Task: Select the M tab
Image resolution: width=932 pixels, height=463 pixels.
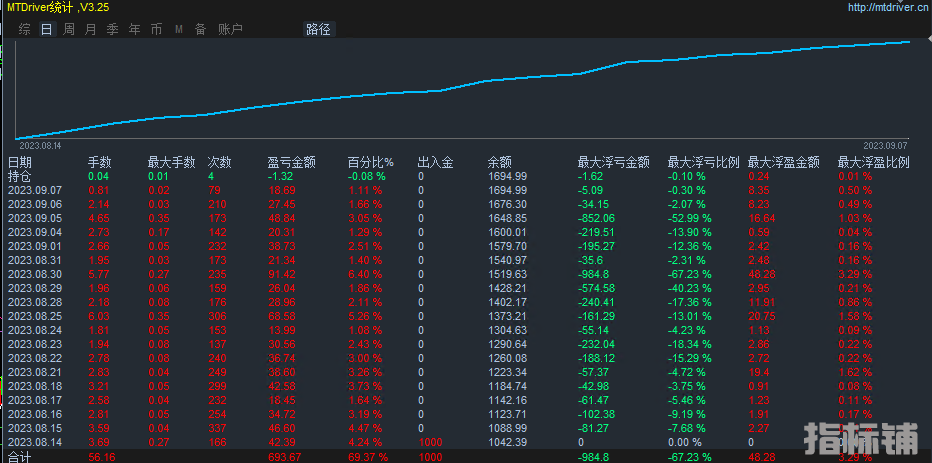Action: pyautogui.click(x=178, y=29)
